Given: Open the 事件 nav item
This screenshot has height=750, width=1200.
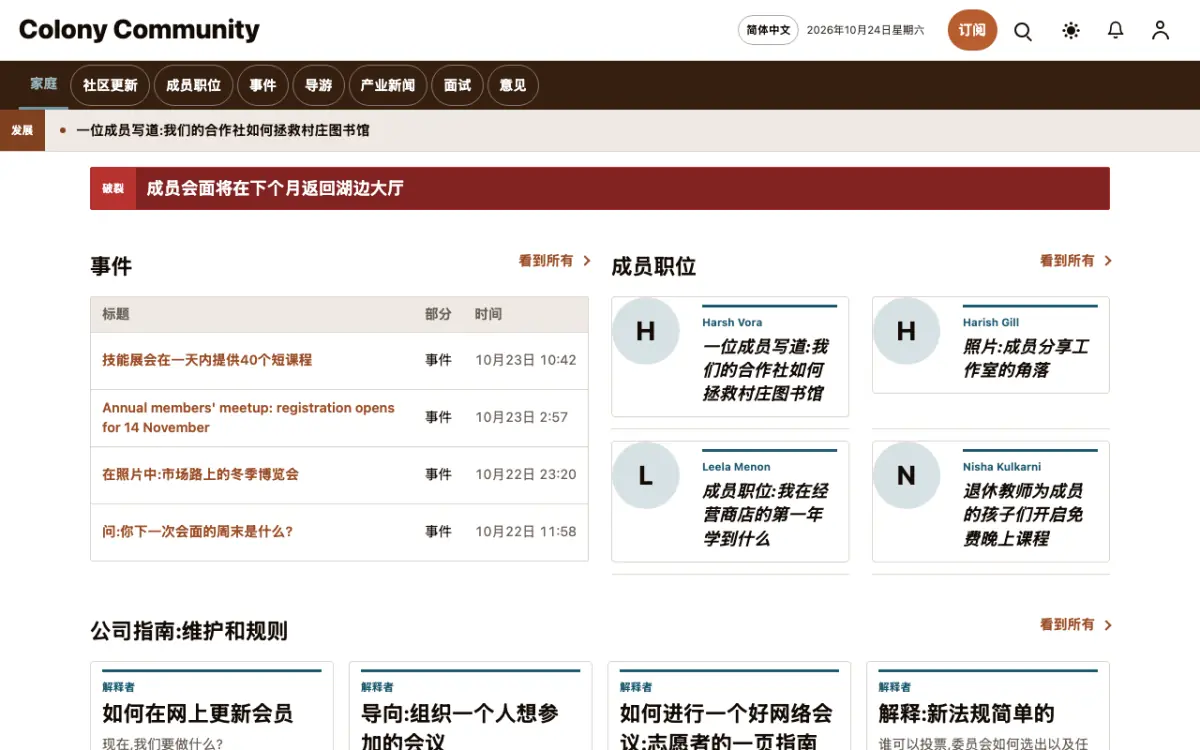Looking at the screenshot, I should click(263, 85).
